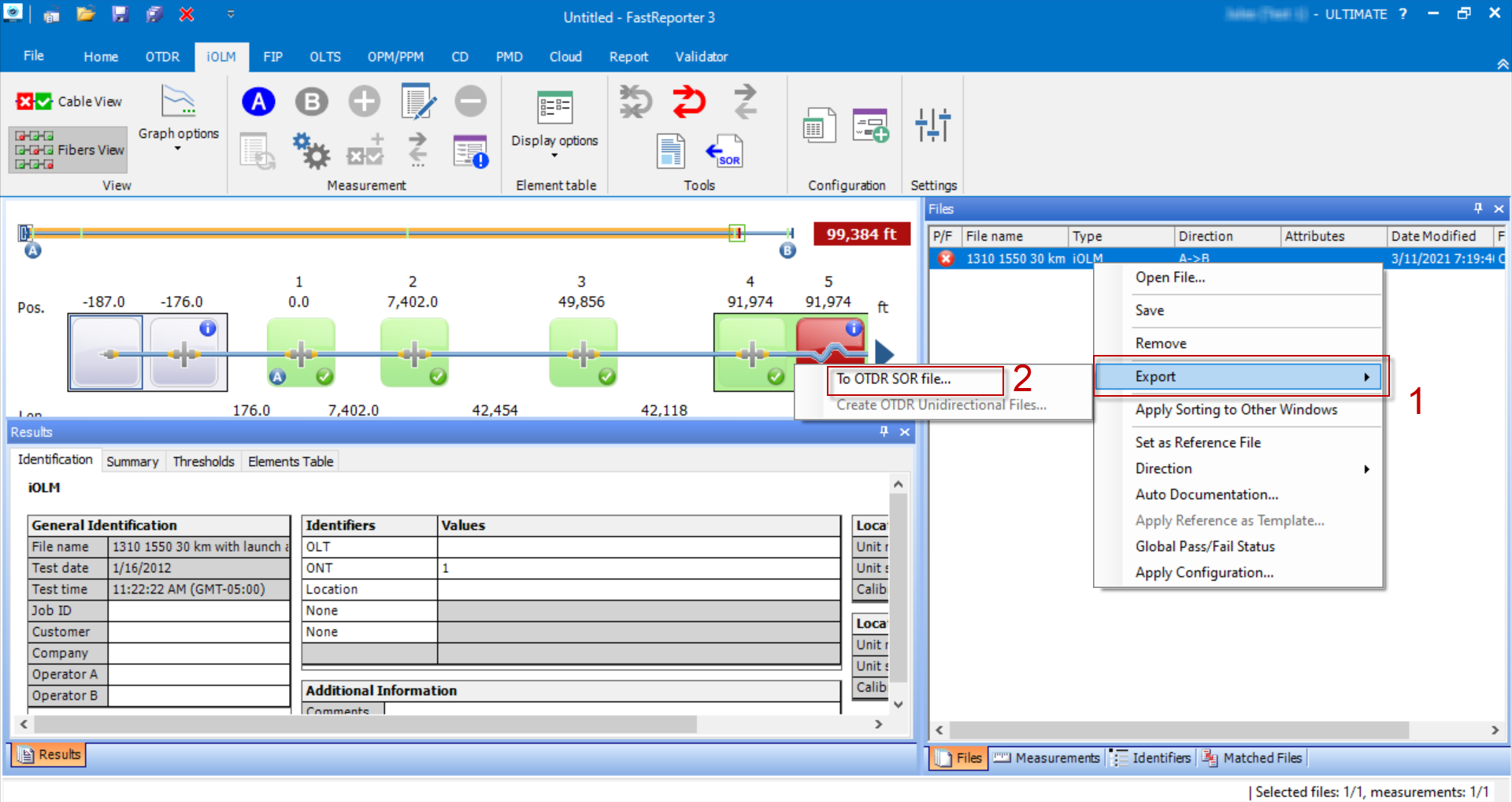Open the Export to SOR tool icon
The height and width of the screenshot is (802, 1512).
(725, 150)
